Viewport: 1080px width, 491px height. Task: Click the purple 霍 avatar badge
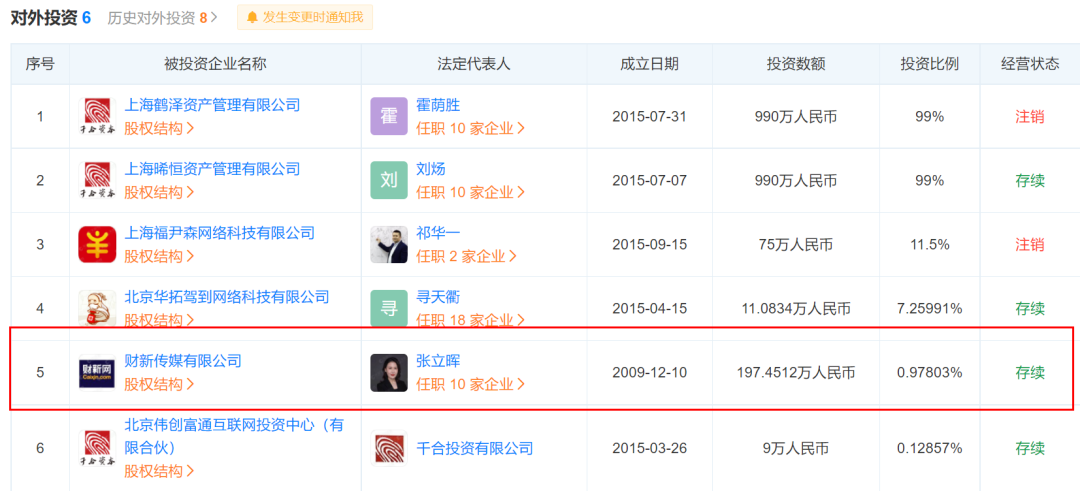[x=389, y=116]
